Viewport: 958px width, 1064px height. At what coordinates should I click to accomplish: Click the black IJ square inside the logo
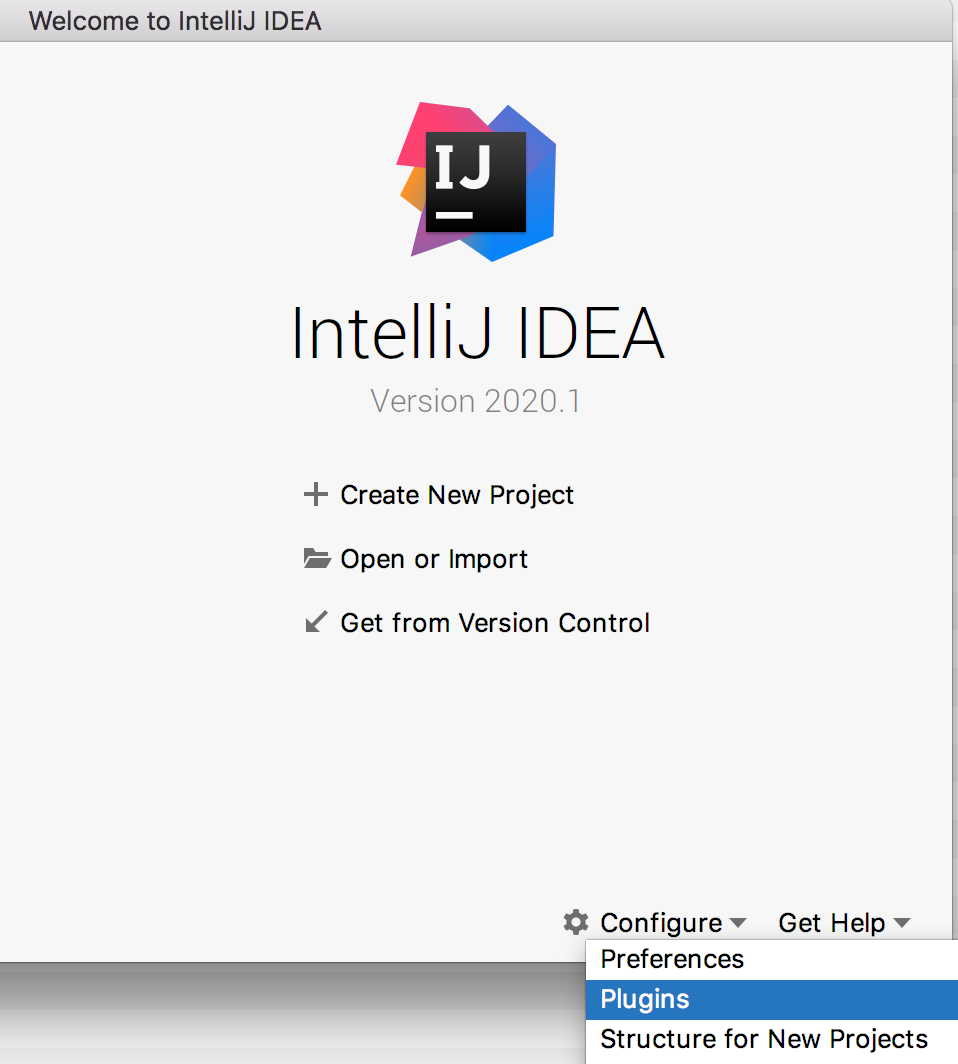(x=475, y=182)
